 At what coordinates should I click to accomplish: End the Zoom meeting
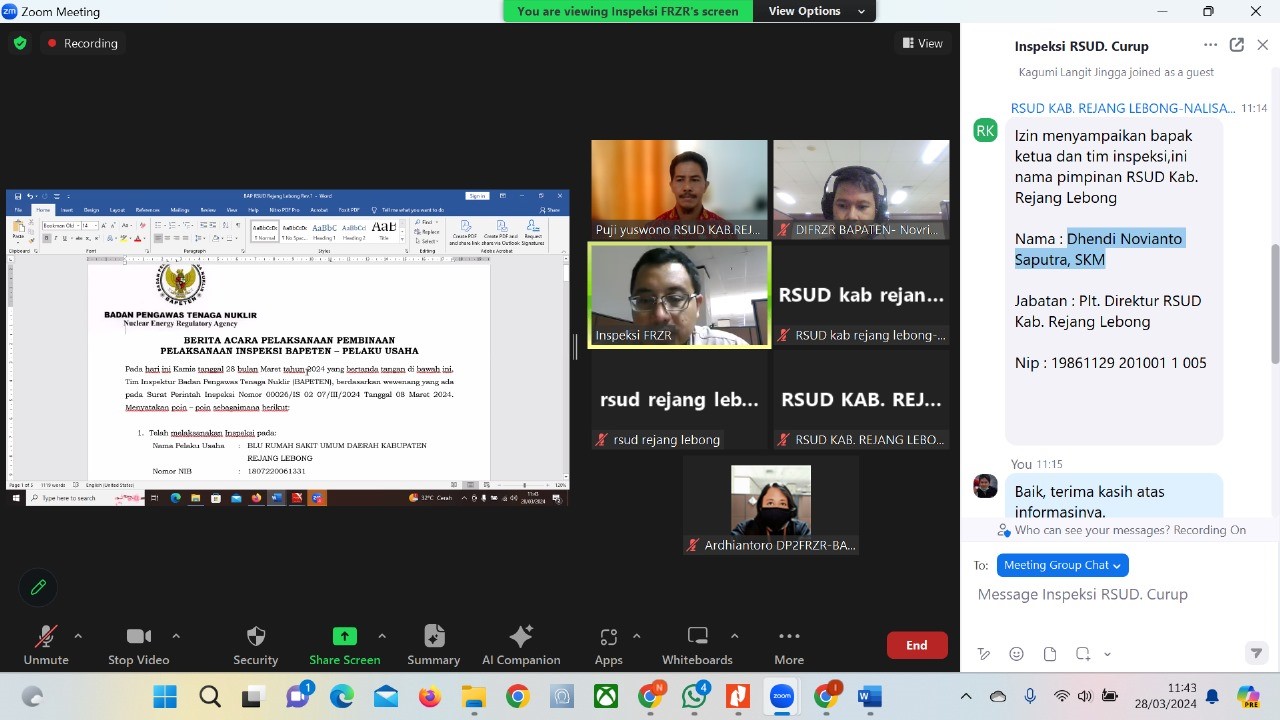(917, 645)
